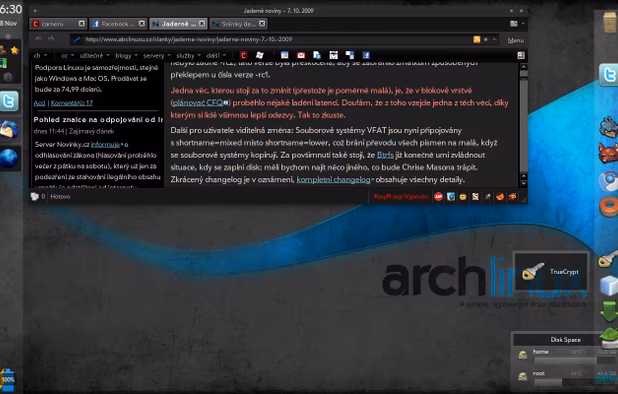This screenshot has height=394, width=618.
Task: Click the NoScript S status icon
Action: [475, 196]
